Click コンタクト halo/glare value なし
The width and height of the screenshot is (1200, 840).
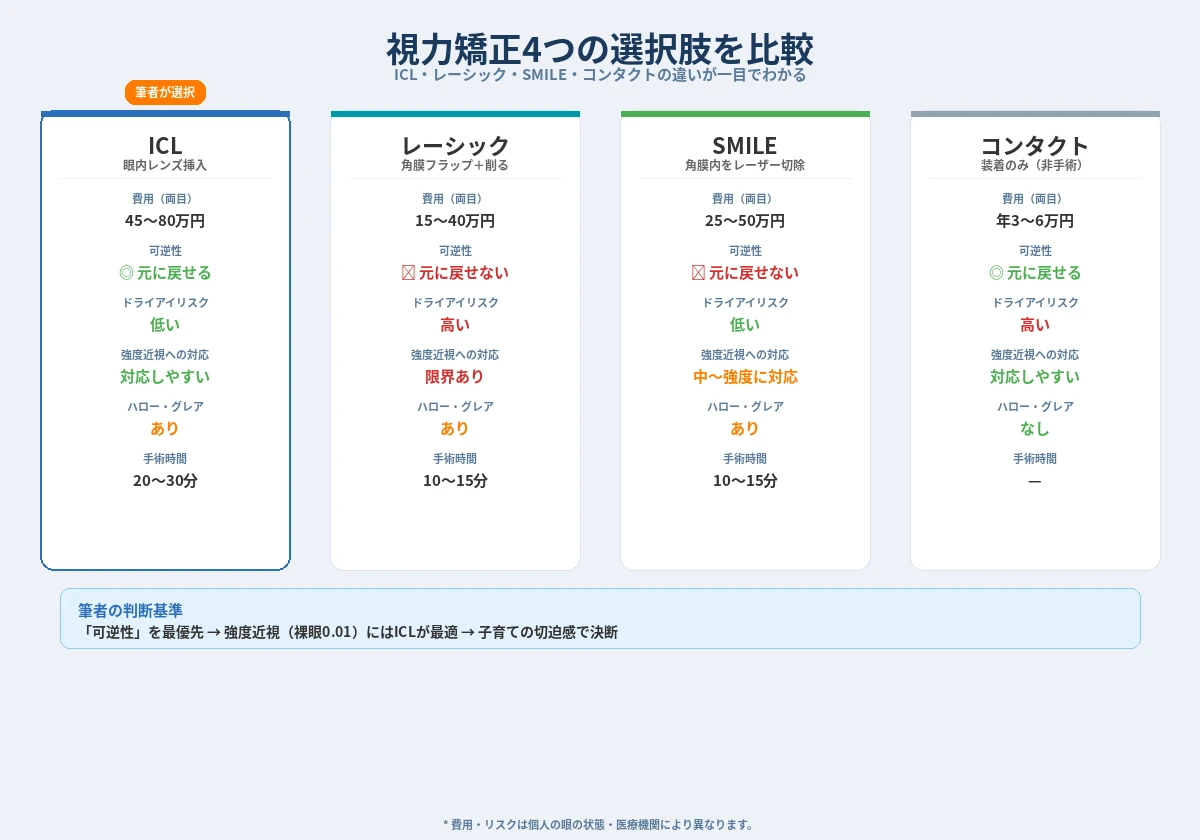1035,429
